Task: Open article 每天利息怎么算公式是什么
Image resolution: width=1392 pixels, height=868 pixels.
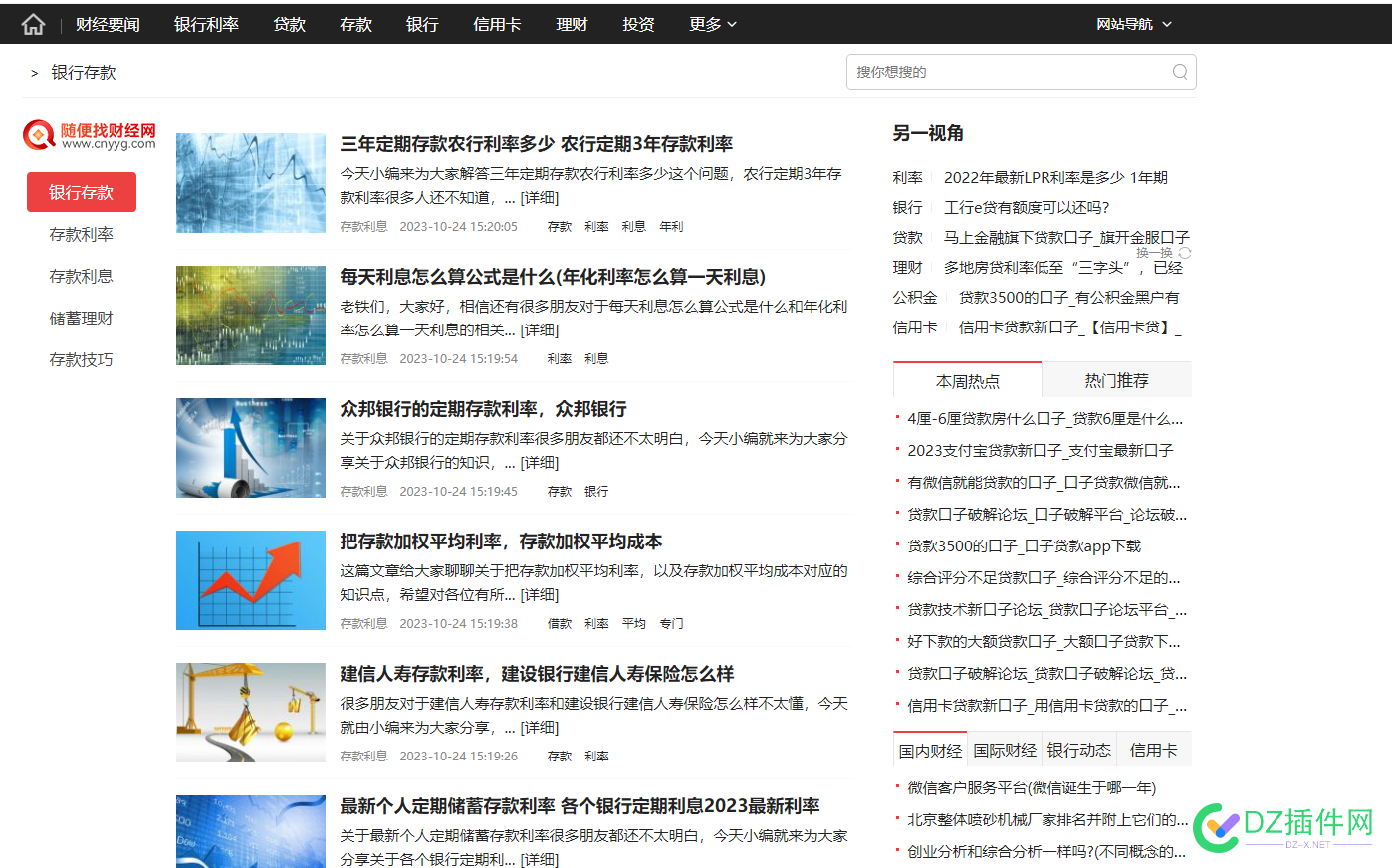Action: click(x=553, y=277)
